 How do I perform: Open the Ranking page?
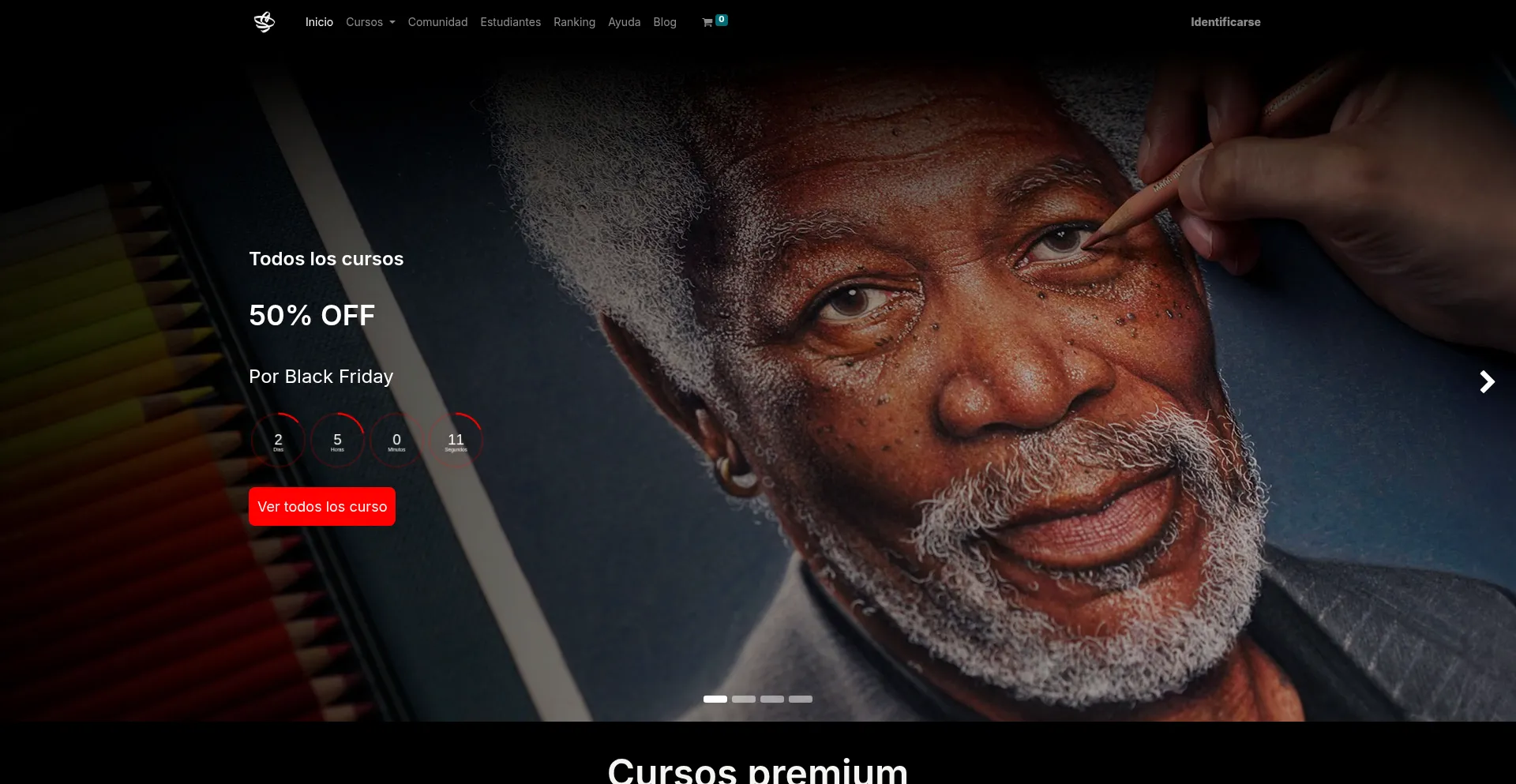pos(574,22)
